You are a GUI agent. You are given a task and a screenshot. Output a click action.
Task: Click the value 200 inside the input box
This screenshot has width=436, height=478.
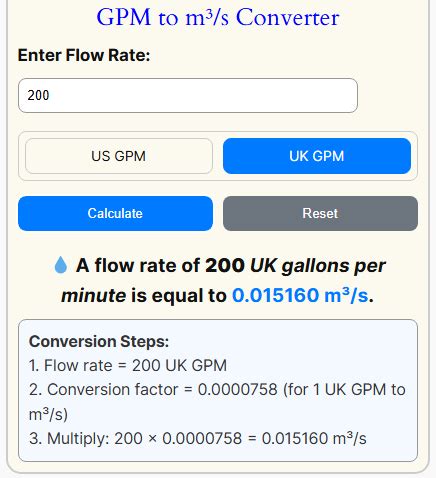38,95
